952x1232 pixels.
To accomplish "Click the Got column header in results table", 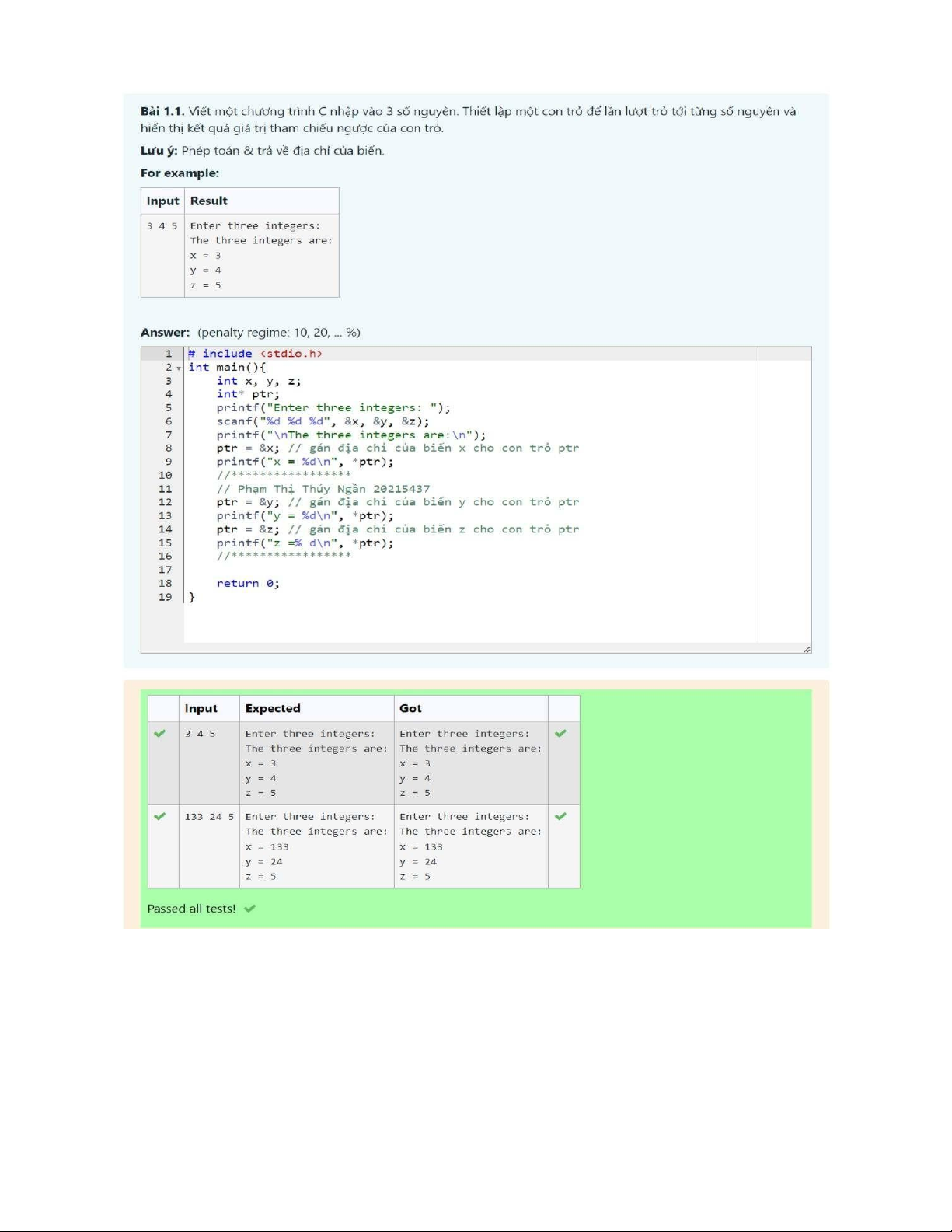I will [410, 708].
